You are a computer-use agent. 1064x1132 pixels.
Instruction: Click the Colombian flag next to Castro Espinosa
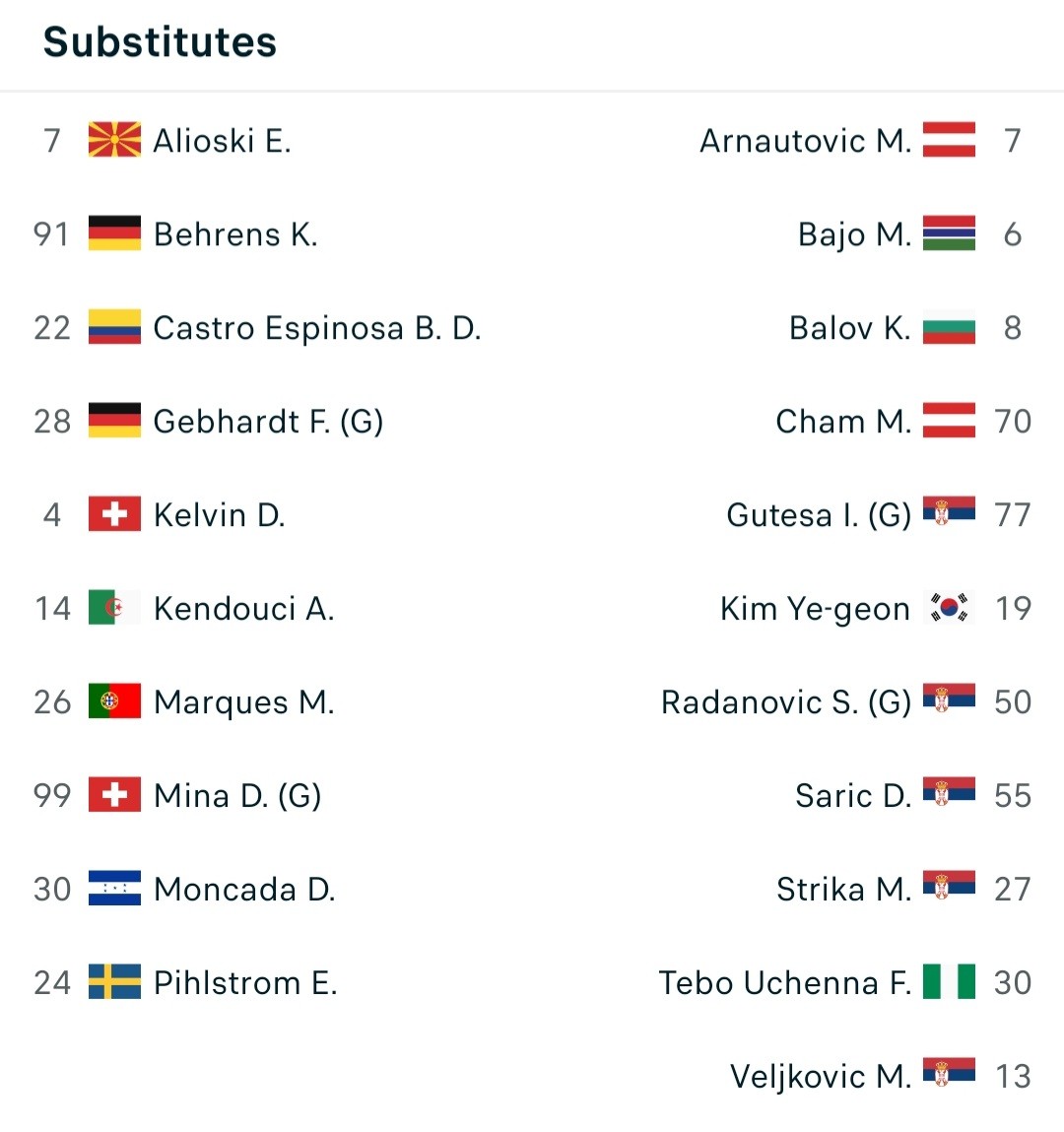pyautogui.click(x=114, y=327)
